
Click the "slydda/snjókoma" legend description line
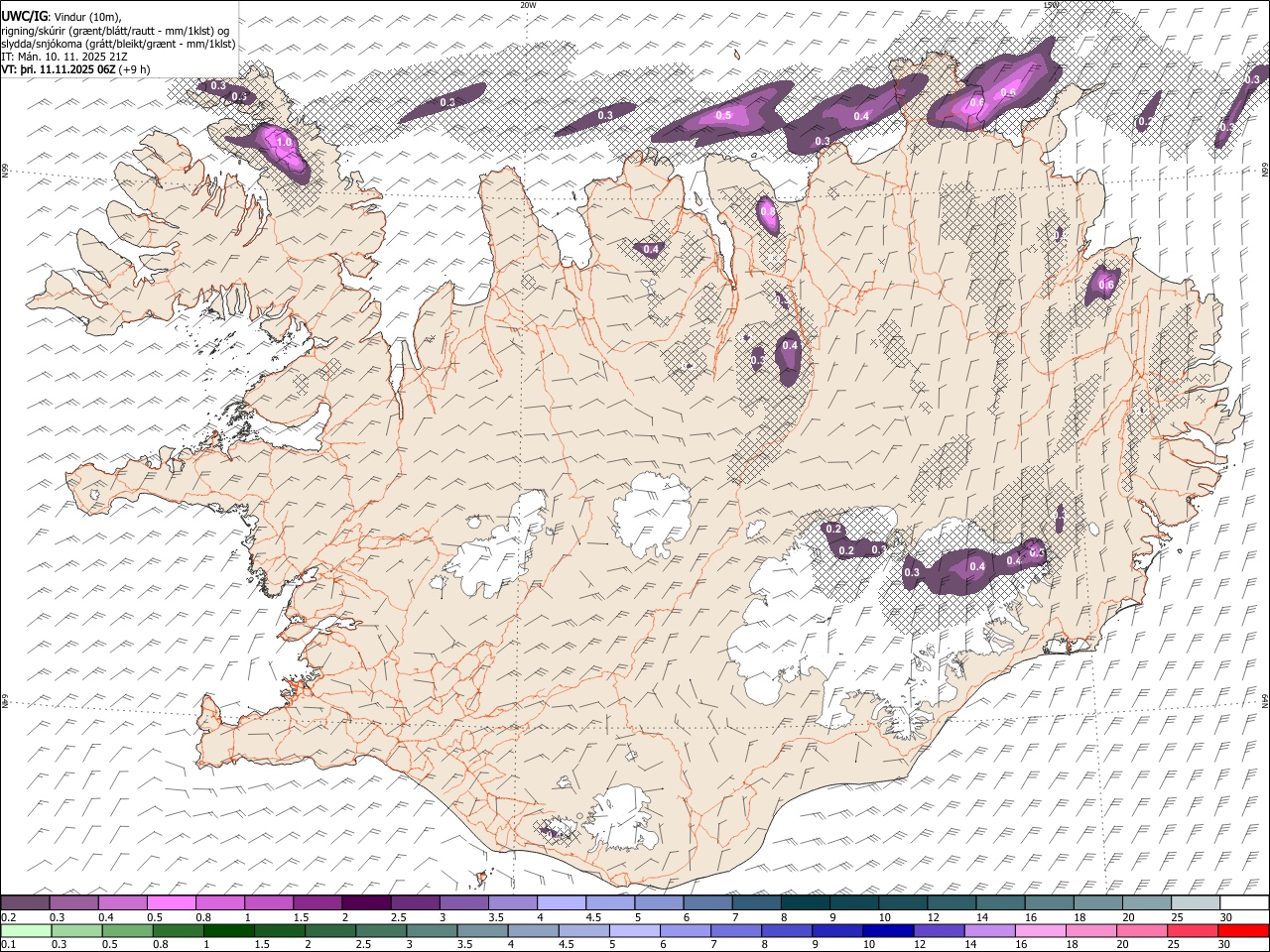(119, 43)
